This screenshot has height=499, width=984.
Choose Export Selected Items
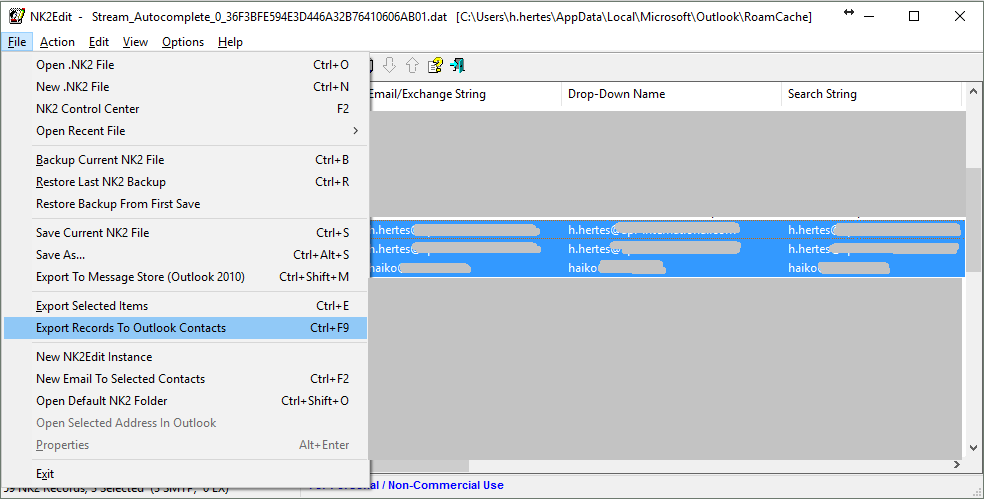[x=185, y=306]
